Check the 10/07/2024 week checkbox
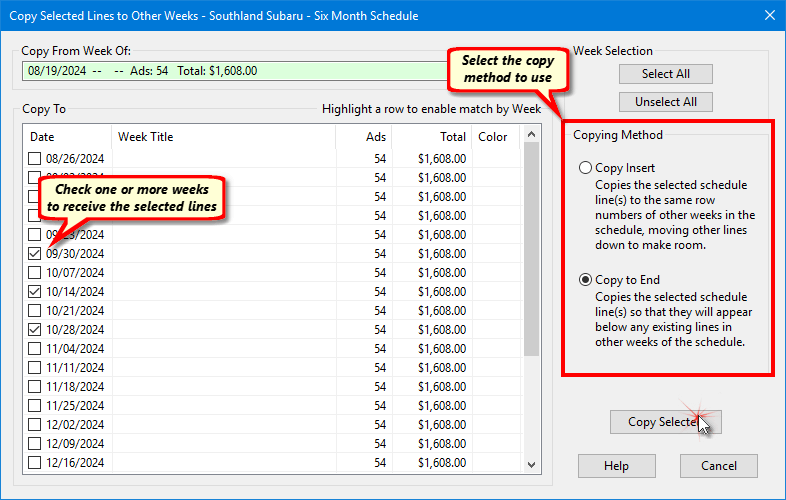Image resolution: width=786 pixels, height=500 pixels. pos(34,273)
